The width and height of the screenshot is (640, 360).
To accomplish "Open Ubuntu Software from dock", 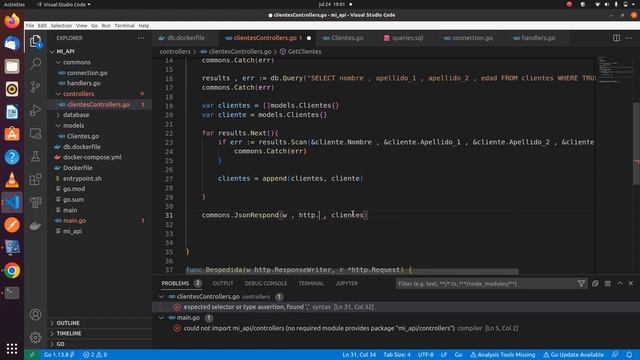I will (x=12, y=134).
